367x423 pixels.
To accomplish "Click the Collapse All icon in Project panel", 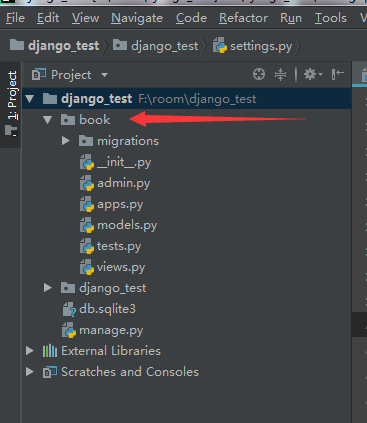I will coord(280,74).
